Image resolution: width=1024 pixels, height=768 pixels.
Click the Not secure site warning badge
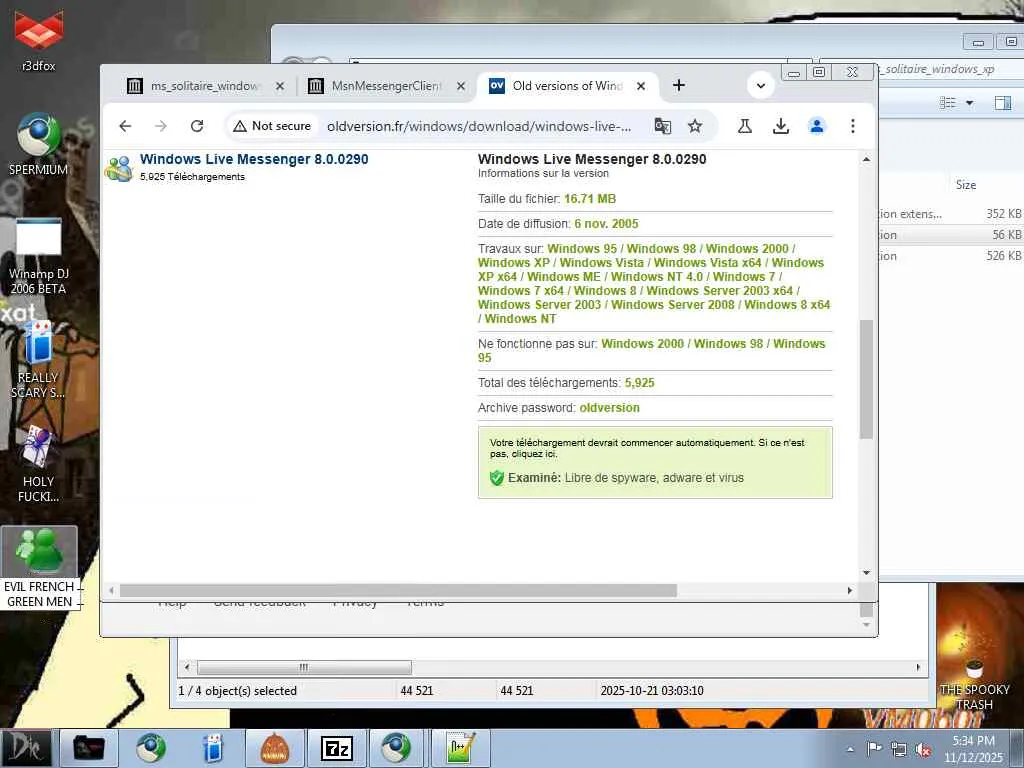click(x=272, y=126)
